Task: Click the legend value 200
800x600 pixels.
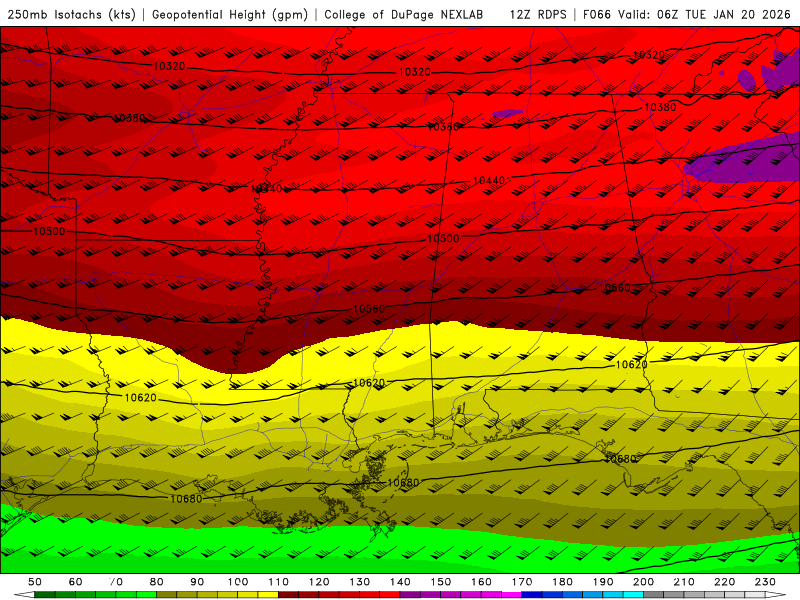Action: point(643,582)
